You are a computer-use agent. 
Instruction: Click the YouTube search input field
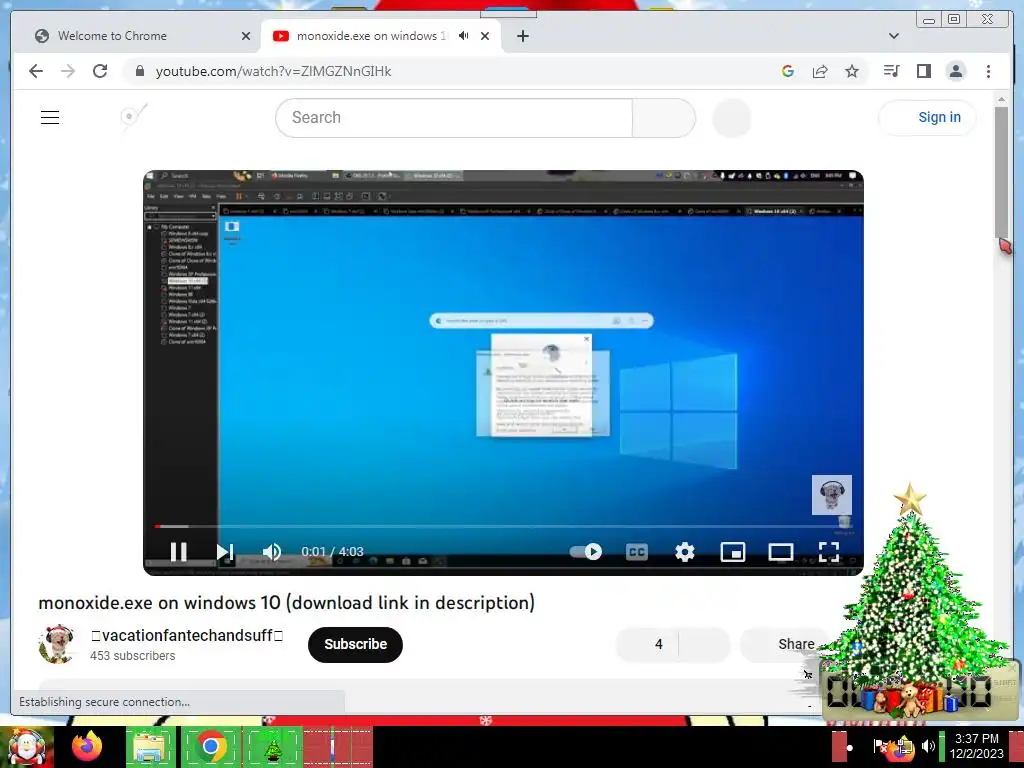[454, 118]
